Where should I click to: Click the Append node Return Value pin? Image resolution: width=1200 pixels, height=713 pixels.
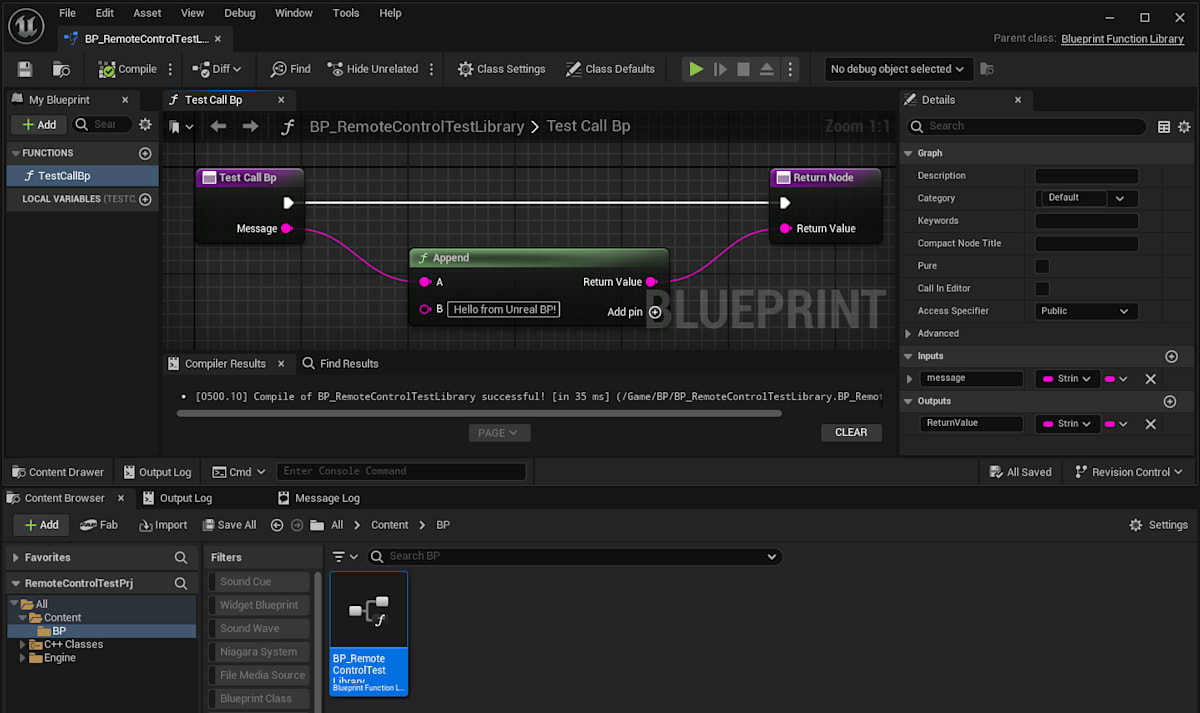[x=651, y=282]
